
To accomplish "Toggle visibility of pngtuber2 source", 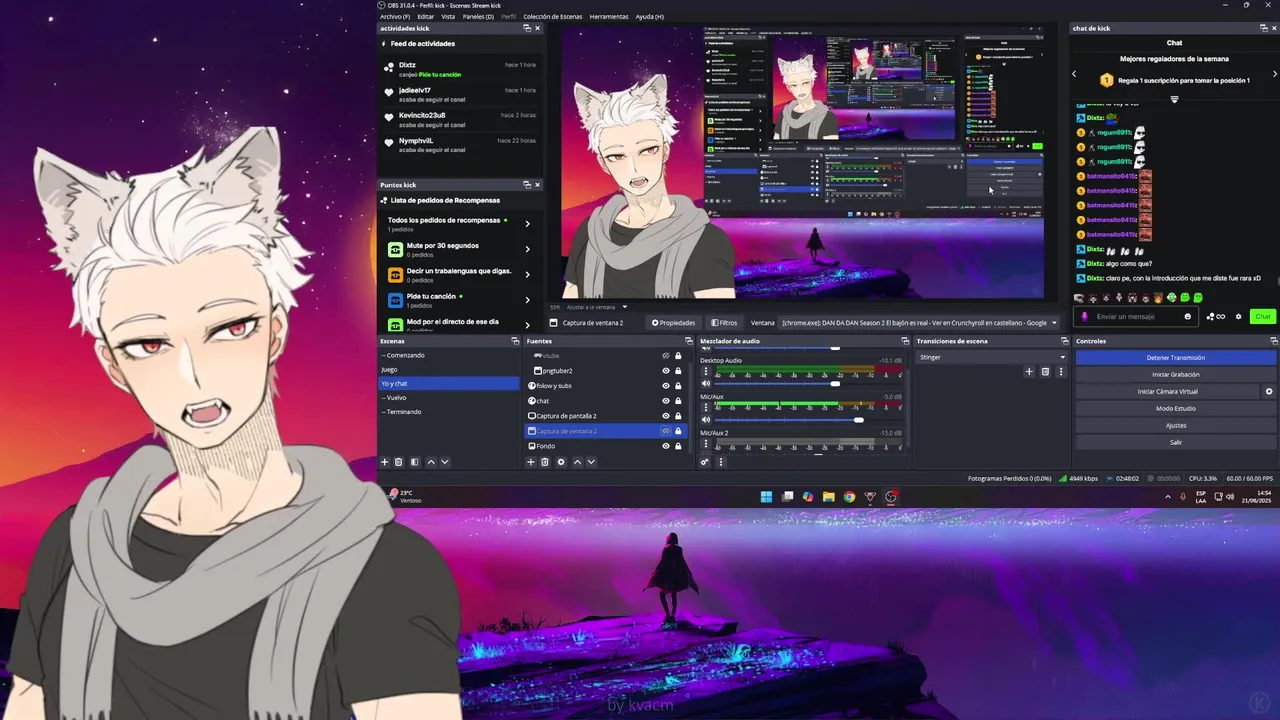I will [666, 371].
